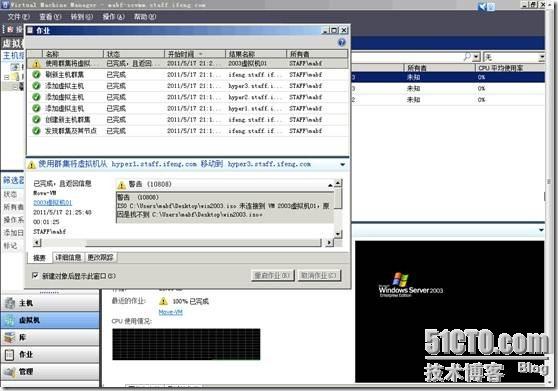Image resolution: width=558 pixels, height=391 pixels.
Task: Click the search magnifier icon in main window
Action: point(467,57)
